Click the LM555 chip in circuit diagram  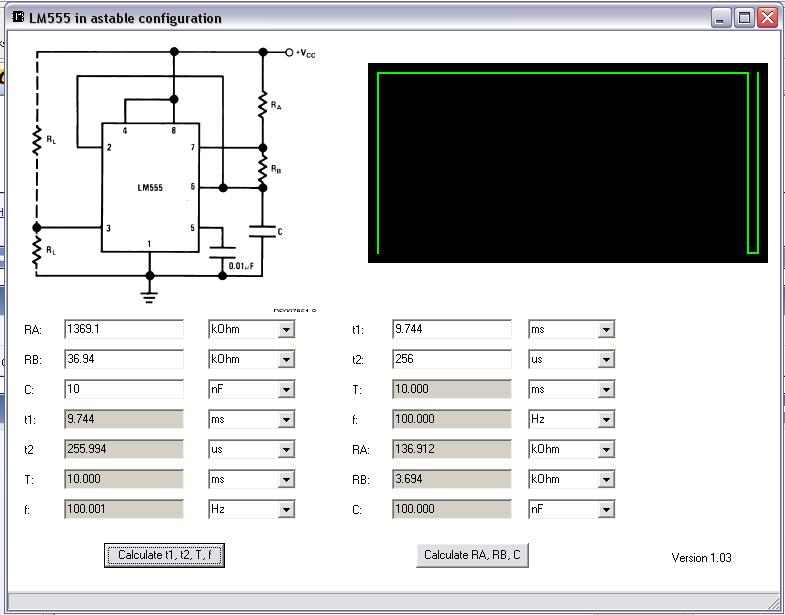point(150,187)
